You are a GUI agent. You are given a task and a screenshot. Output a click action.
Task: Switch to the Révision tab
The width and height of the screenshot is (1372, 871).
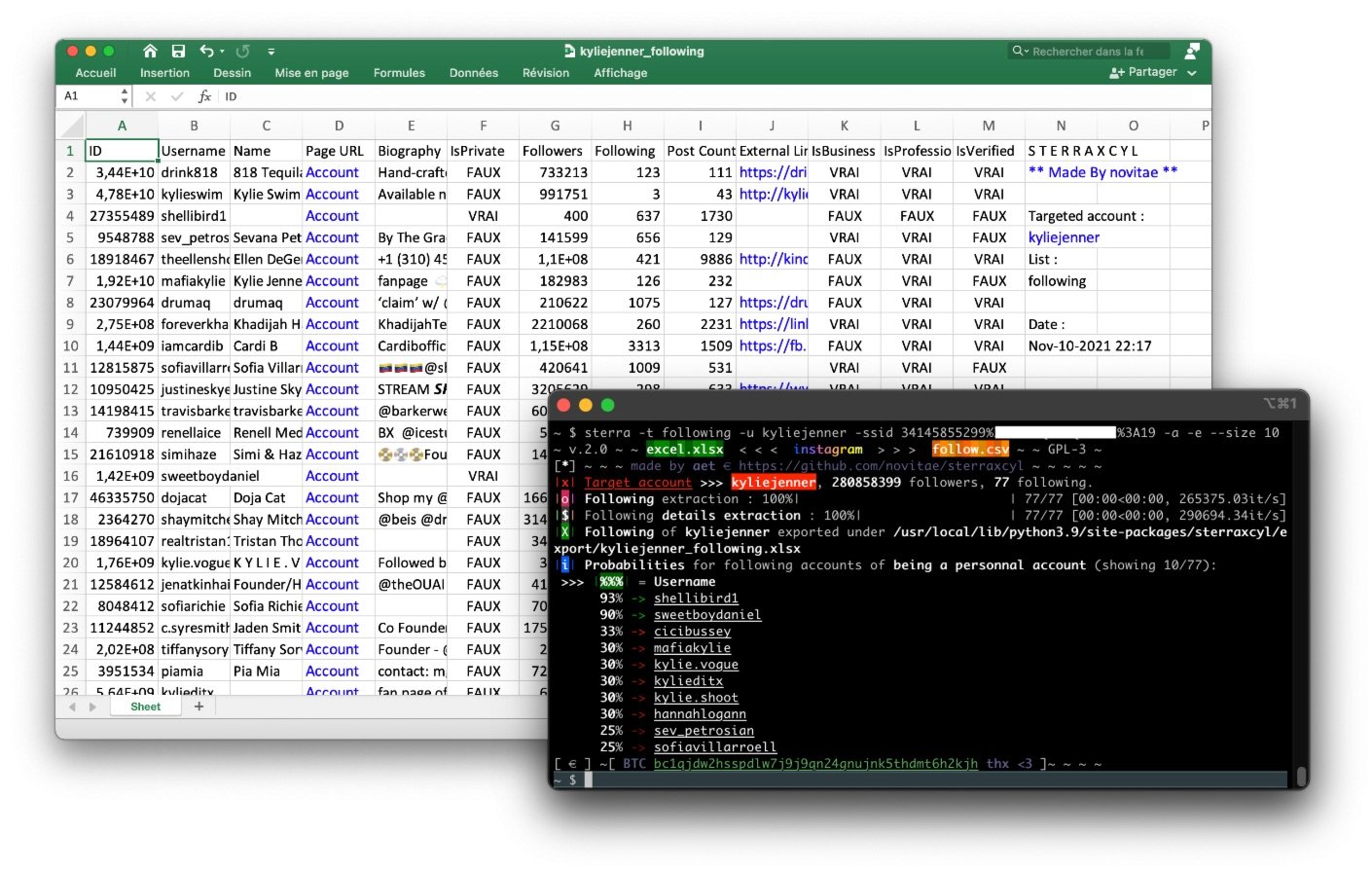546,73
